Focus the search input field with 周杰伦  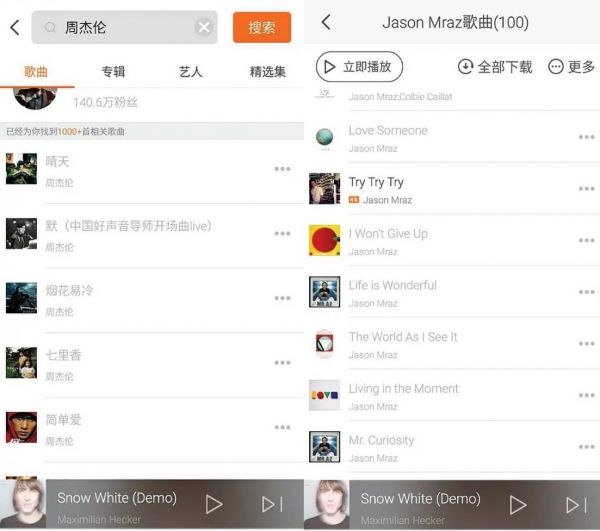point(124,27)
